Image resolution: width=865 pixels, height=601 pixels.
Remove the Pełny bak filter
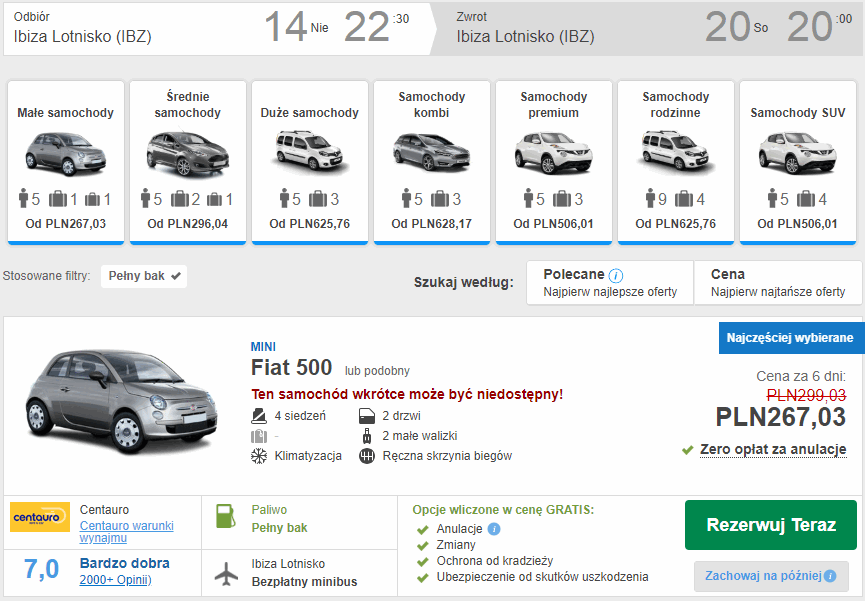click(176, 276)
